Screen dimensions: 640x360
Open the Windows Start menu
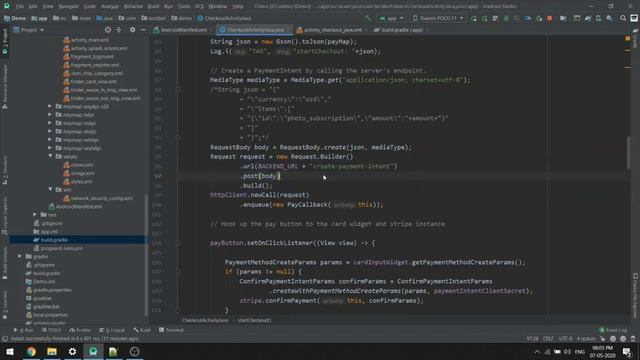10,351
